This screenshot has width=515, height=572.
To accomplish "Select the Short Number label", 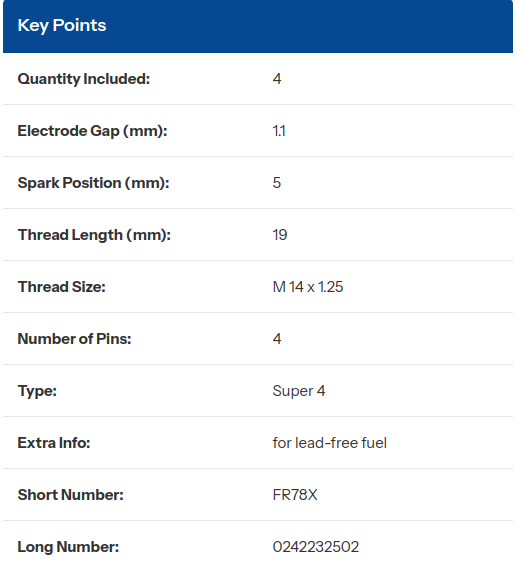I will [x=71, y=495].
